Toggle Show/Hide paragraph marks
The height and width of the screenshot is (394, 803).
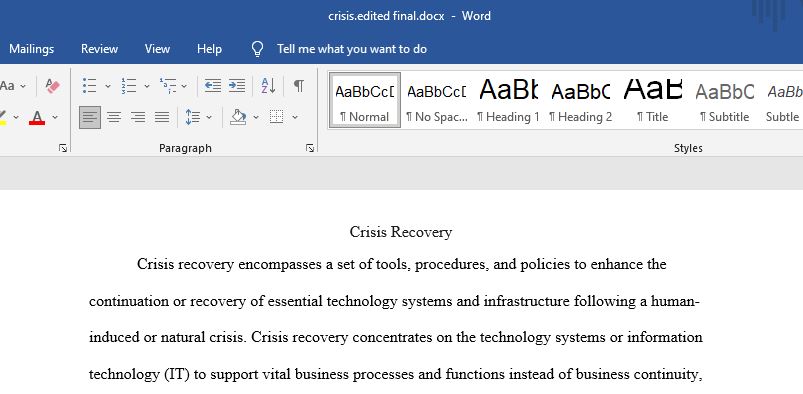pyautogui.click(x=299, y=86)
